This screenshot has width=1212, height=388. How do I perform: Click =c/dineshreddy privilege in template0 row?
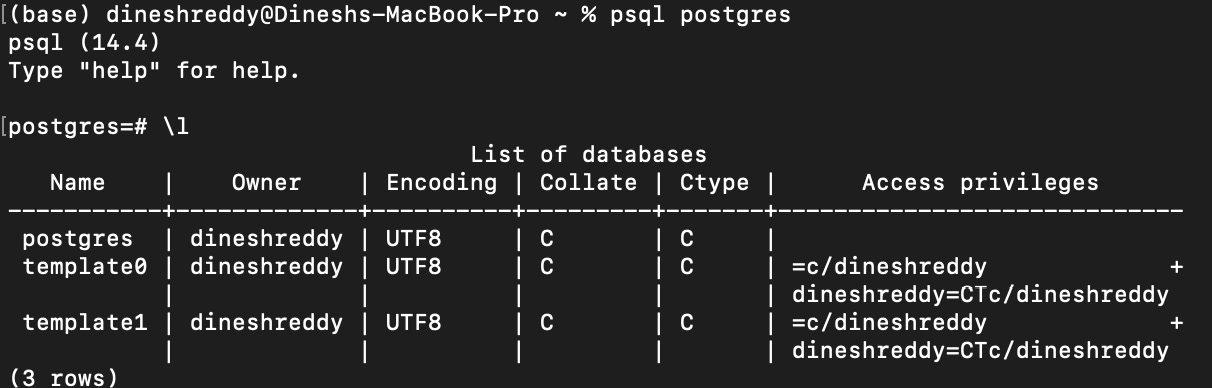pyautogui.click(x=889, y=267)
